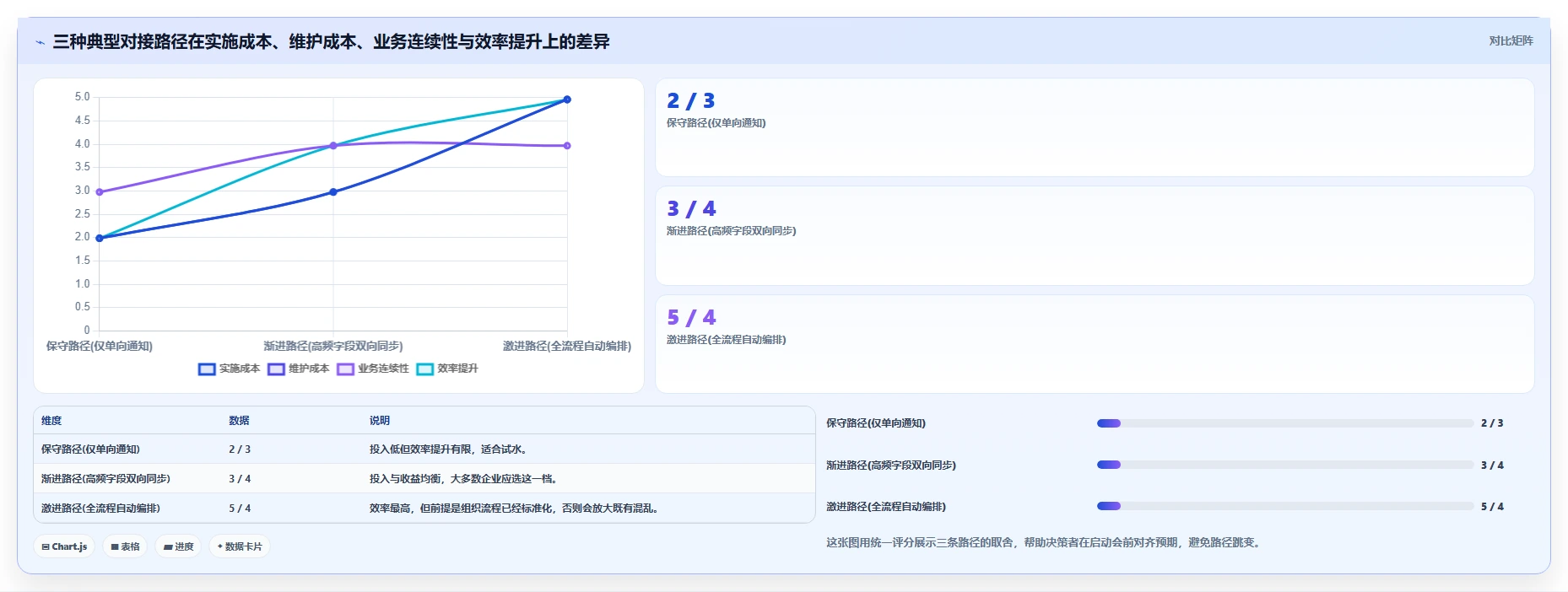Select the Chart.js tag chip
1568x592 pixels.
(64, 546)
